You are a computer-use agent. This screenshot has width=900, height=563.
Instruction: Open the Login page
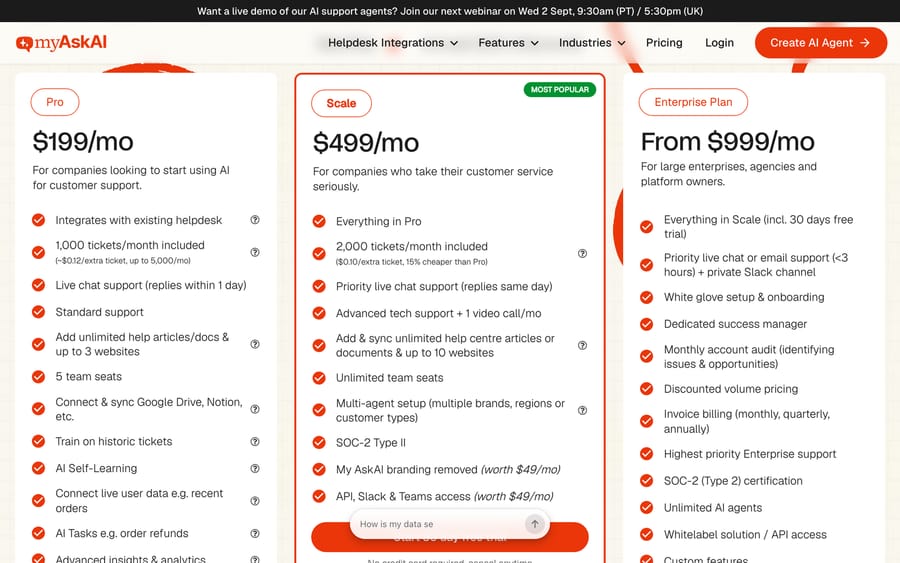point(719,42)
